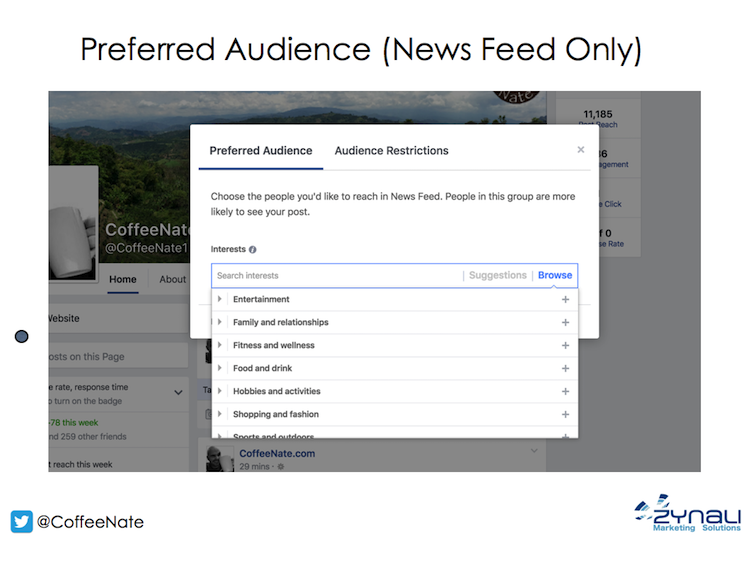Expand the Shopping and fashion category
Screen dimensions: 750x563
[x=220, y=414]
